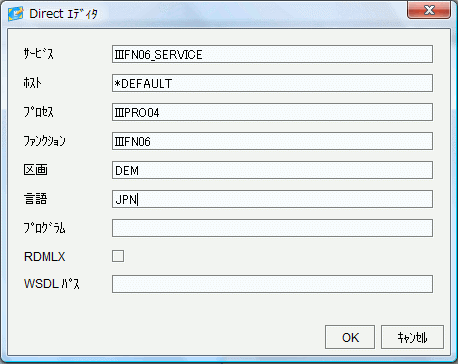Select the empty プログラム input field
This screenshot has width=458, height=364.
coord(272,228)
